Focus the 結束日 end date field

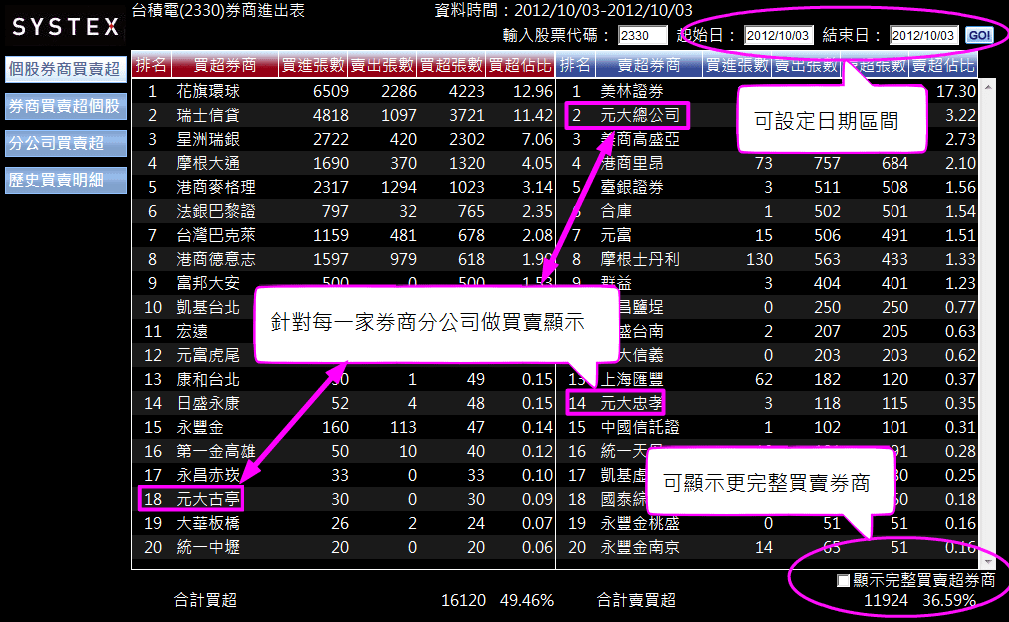point(924,36)
